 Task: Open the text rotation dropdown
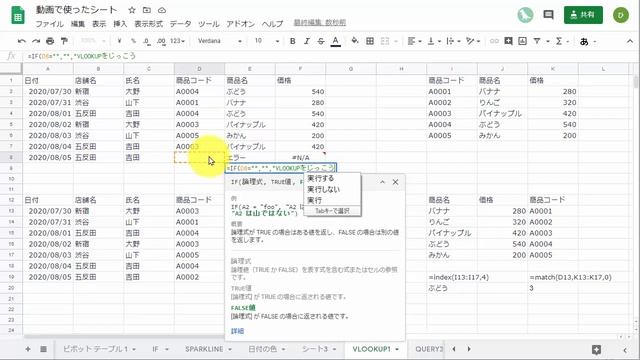[x=472, y=41]
